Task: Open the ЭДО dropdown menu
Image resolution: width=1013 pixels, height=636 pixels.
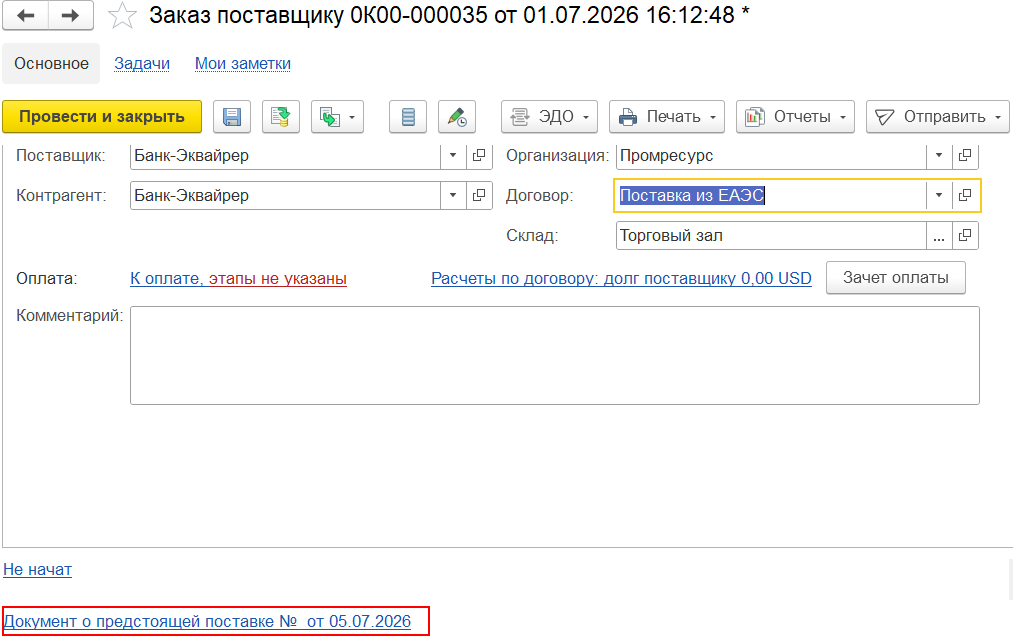Action: [x=549, y=117]
